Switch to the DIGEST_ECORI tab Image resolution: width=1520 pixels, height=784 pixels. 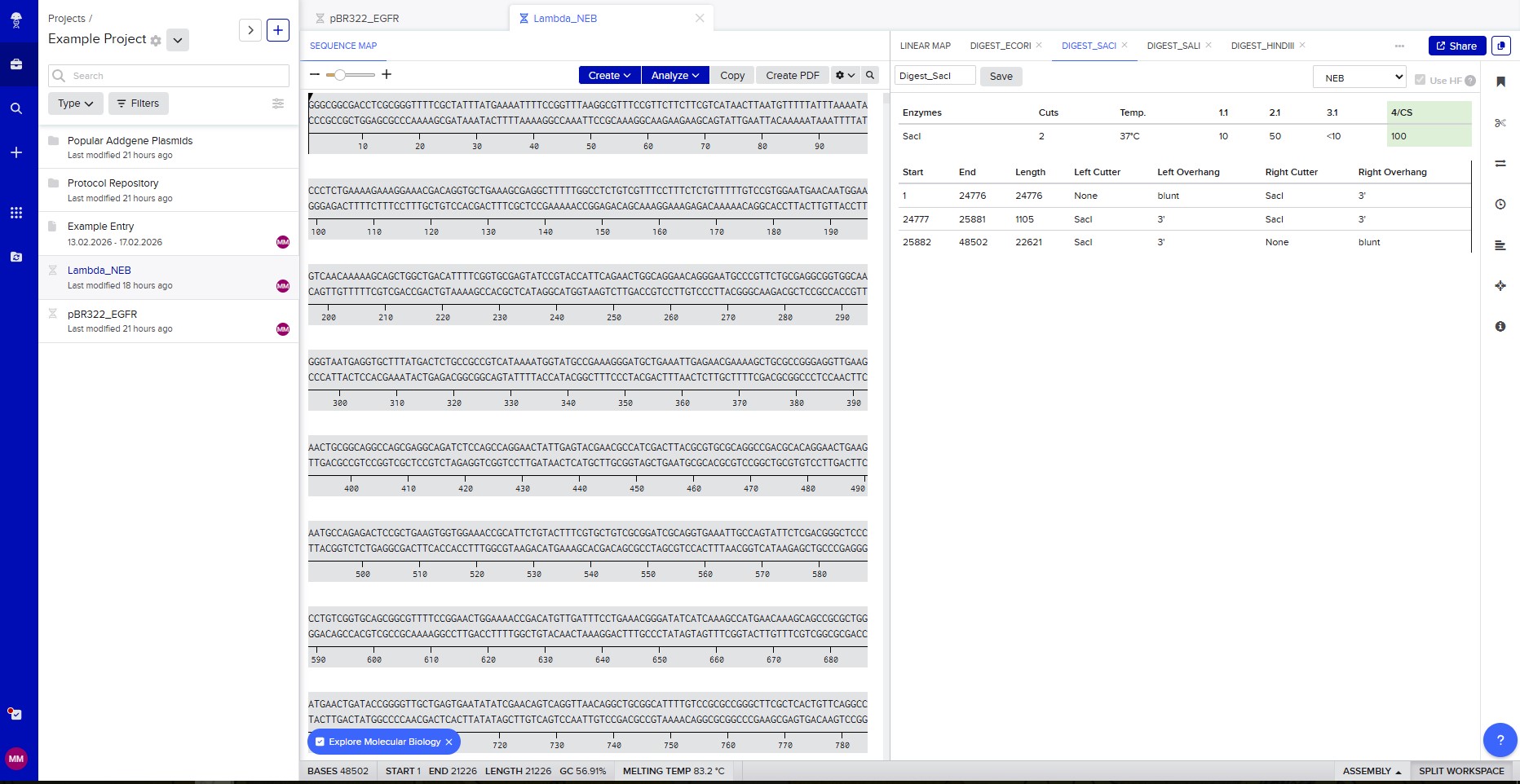pyautogui.click(x=1001, y=46)
